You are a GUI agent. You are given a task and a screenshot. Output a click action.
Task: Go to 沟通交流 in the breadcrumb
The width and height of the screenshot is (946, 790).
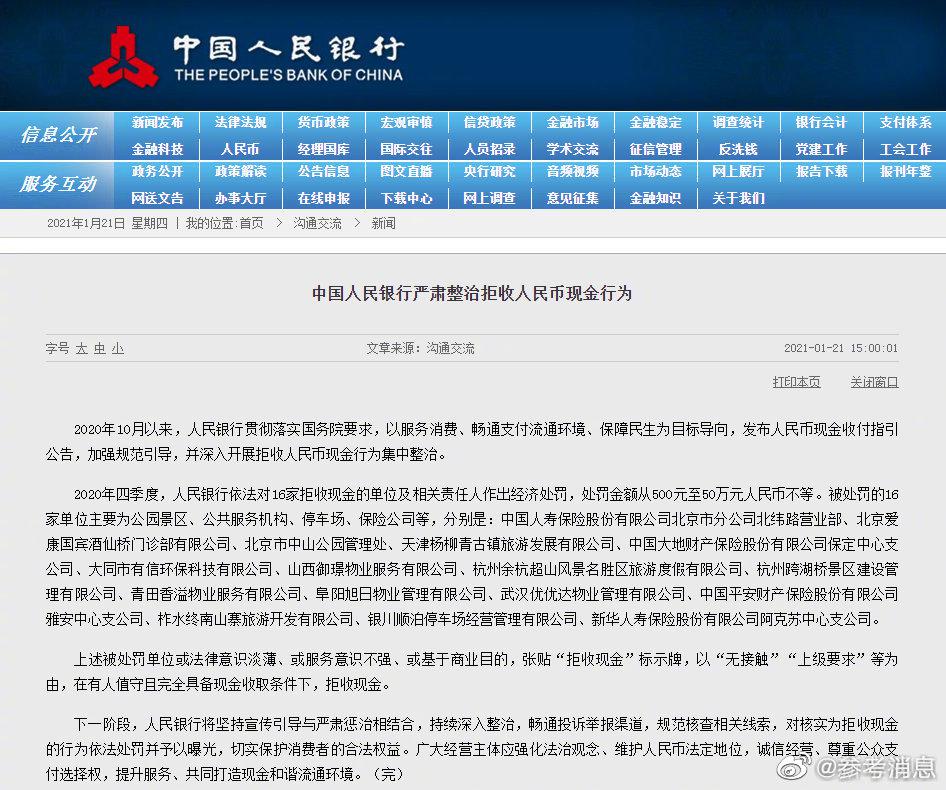(317, 223)
